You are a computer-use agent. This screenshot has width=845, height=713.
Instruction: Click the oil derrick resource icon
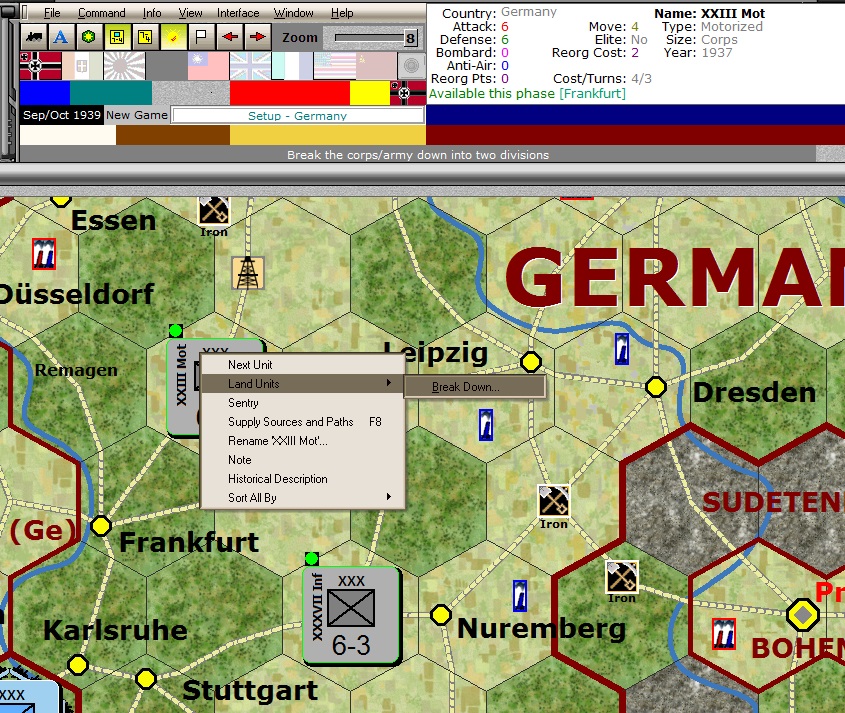click(248, 273)
